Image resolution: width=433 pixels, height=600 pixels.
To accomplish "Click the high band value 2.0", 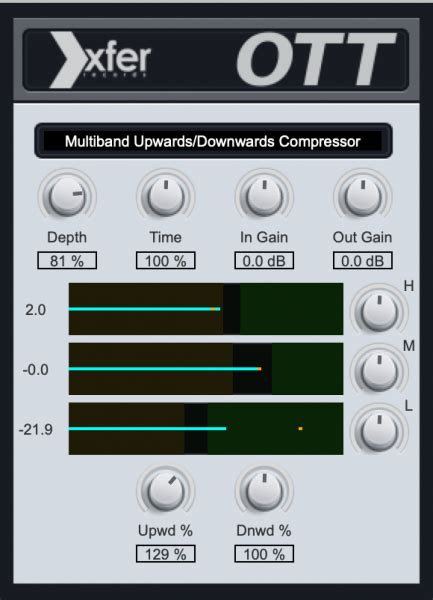I will click(36, 310).
